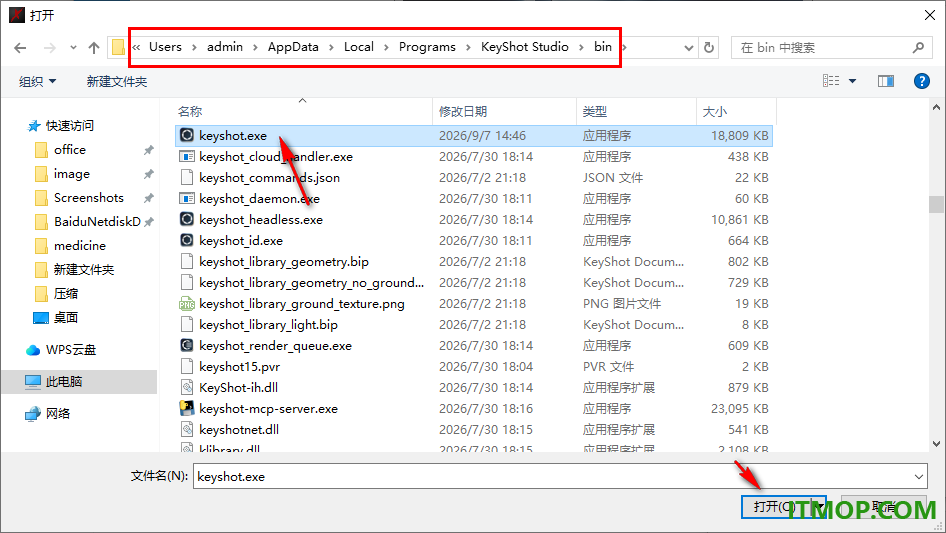The width and height of the screenshot is (946, 533).
Task: Sort files by 类型 column
Action: point(636,111)
